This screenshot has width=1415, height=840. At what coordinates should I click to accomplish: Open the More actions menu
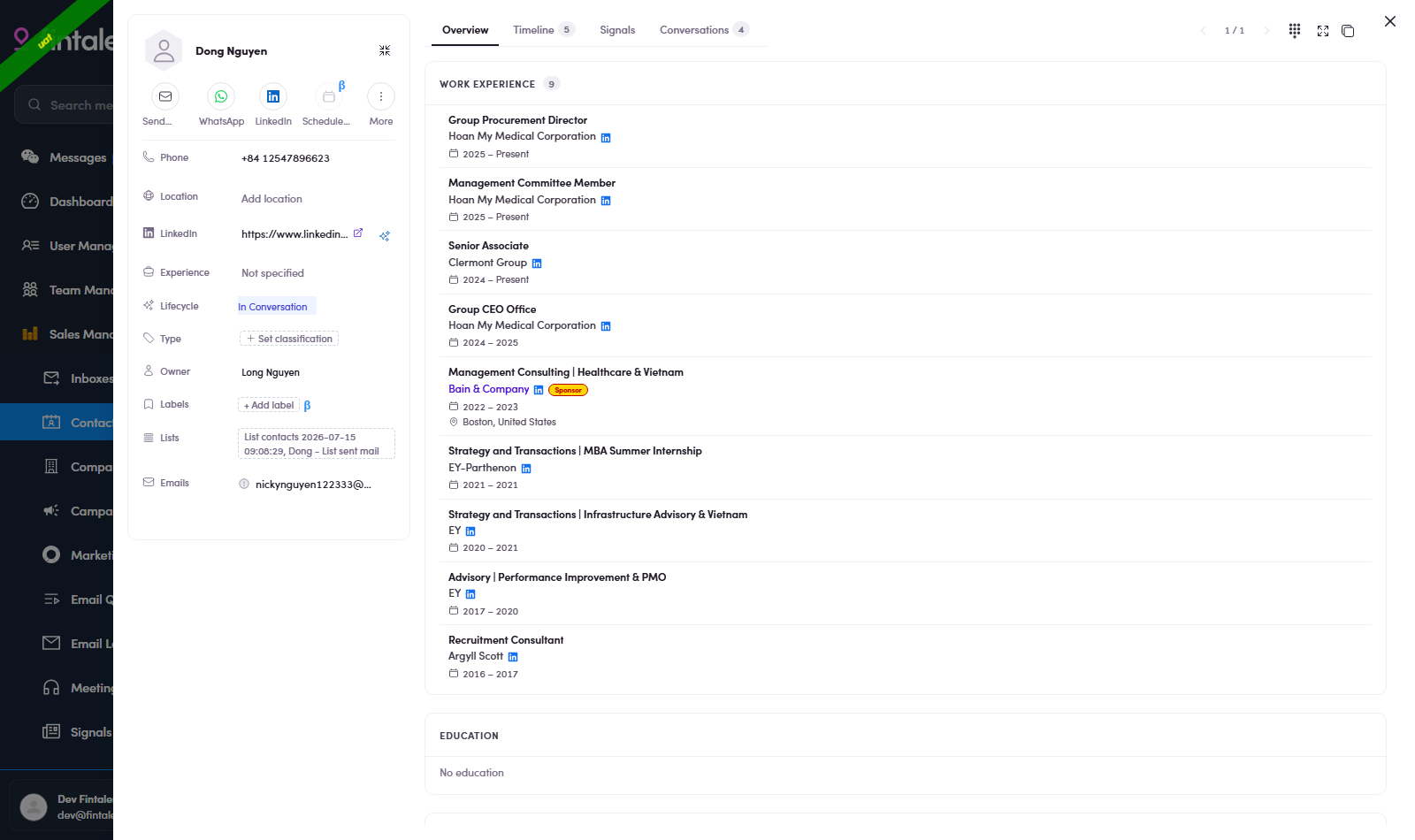[x=381, y=96]
